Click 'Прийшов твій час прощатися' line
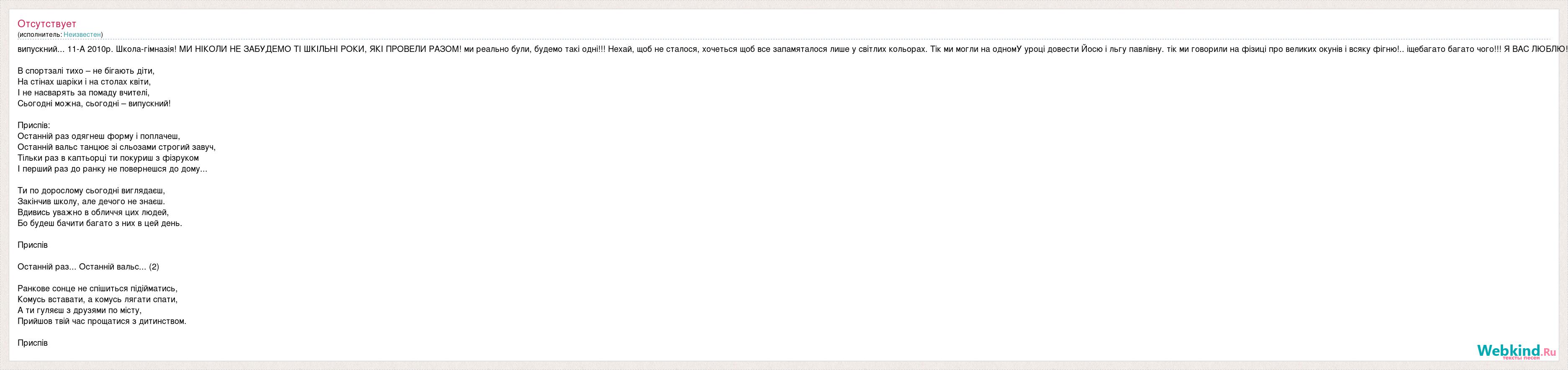The image size is (1568, 370). click(x=102, y=321)
